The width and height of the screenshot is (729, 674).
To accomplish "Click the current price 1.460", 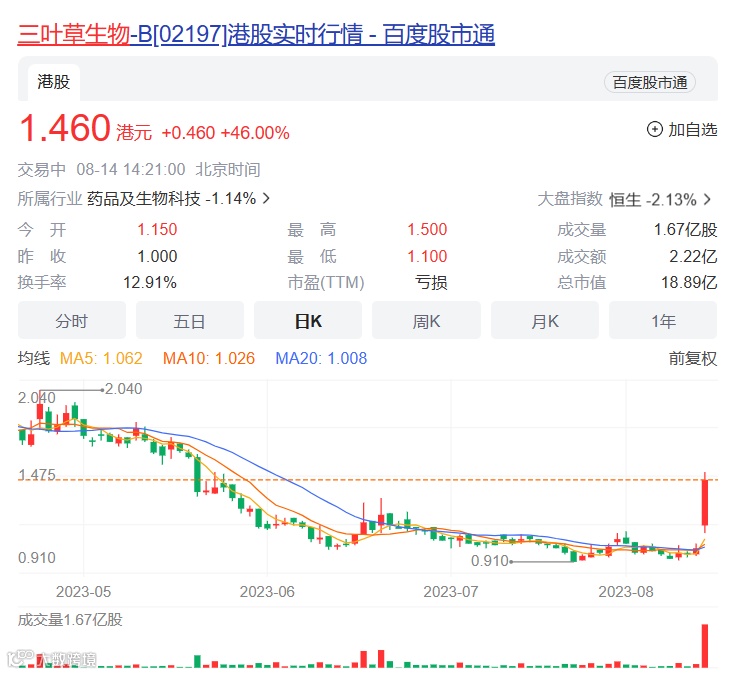I will tap(65, 128).
